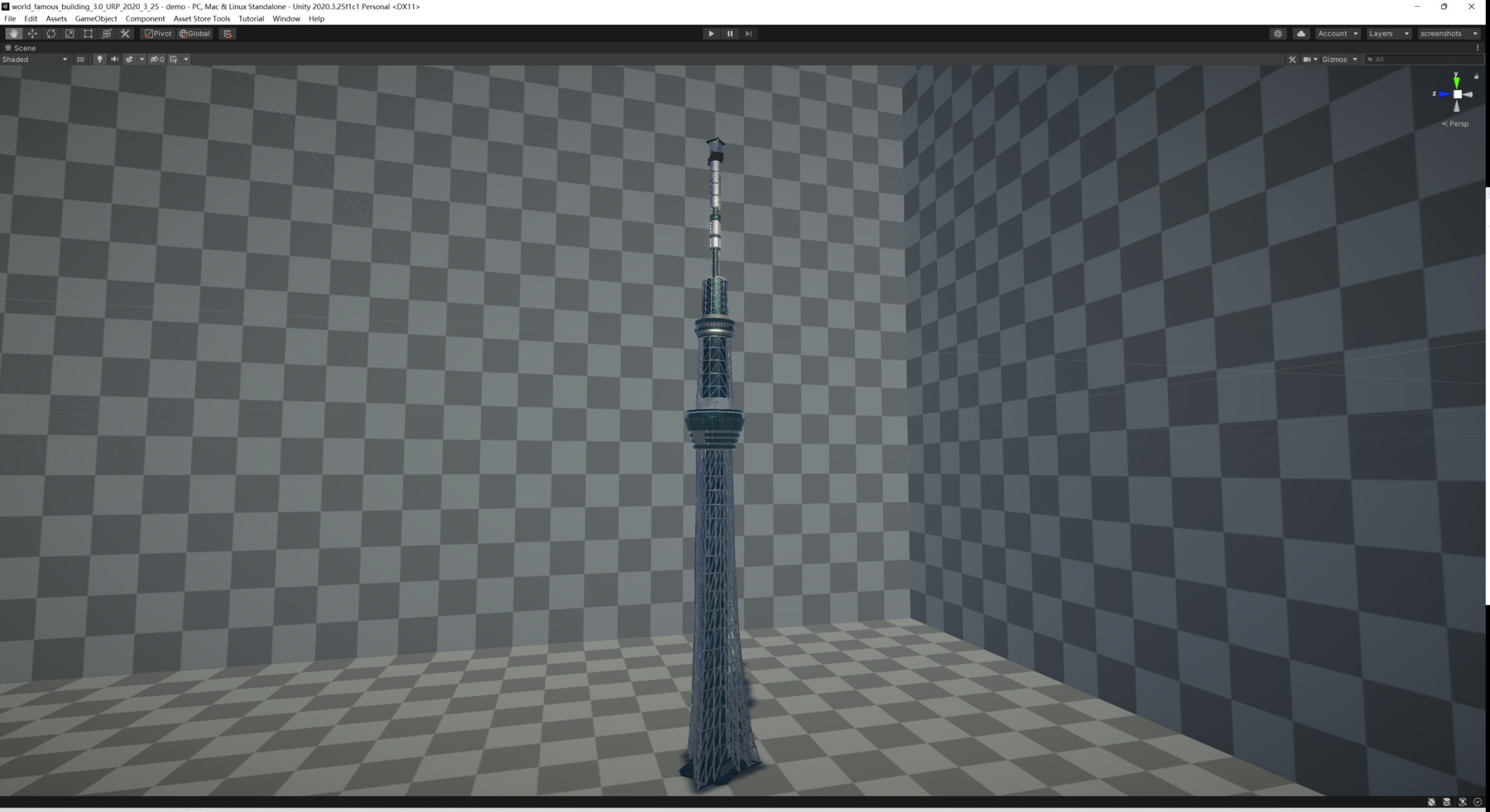Open cache server status icon
This screenshot has width=1490, height=812.
[x=1447, y=802]
